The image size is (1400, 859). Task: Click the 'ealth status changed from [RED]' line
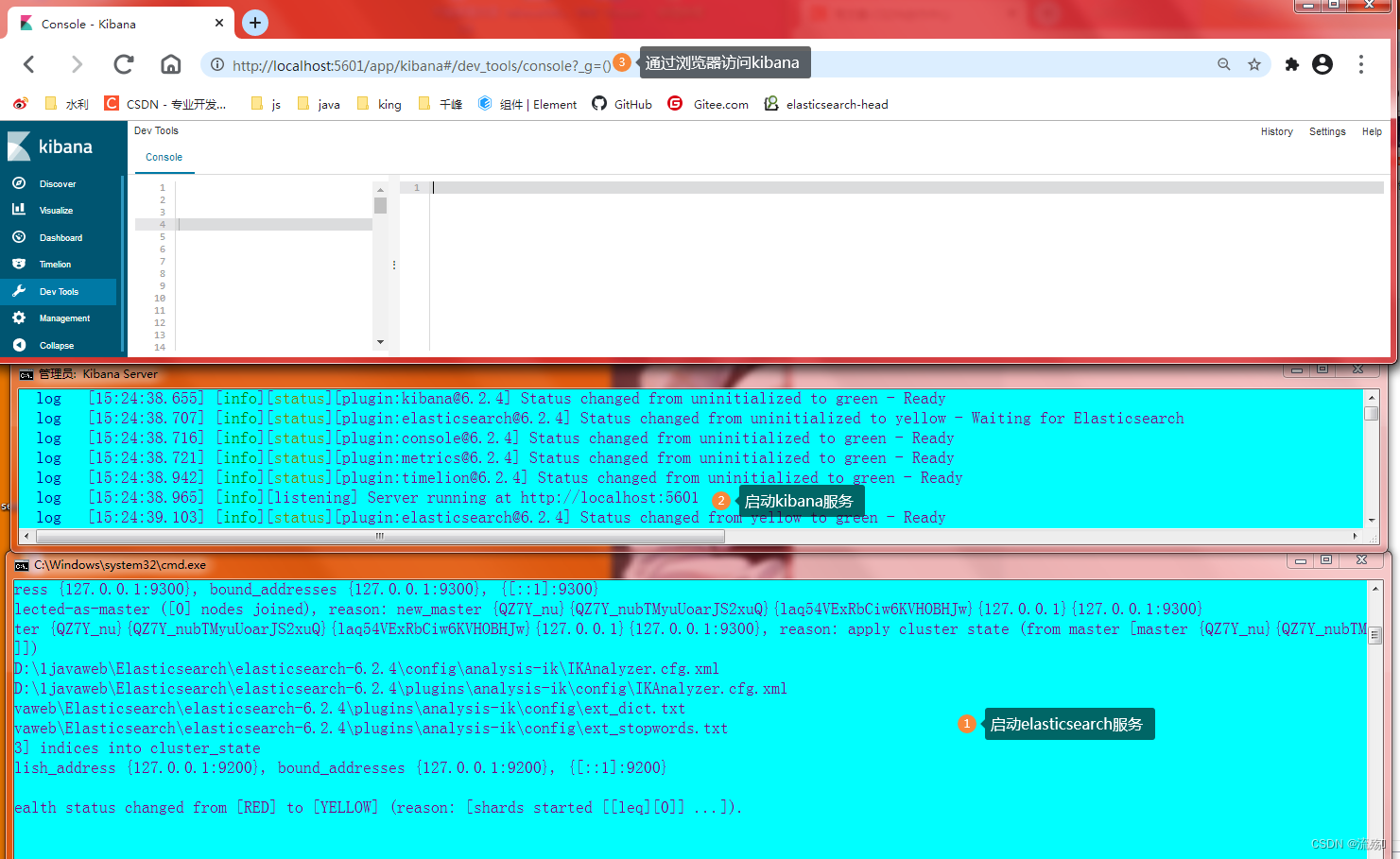378,807
